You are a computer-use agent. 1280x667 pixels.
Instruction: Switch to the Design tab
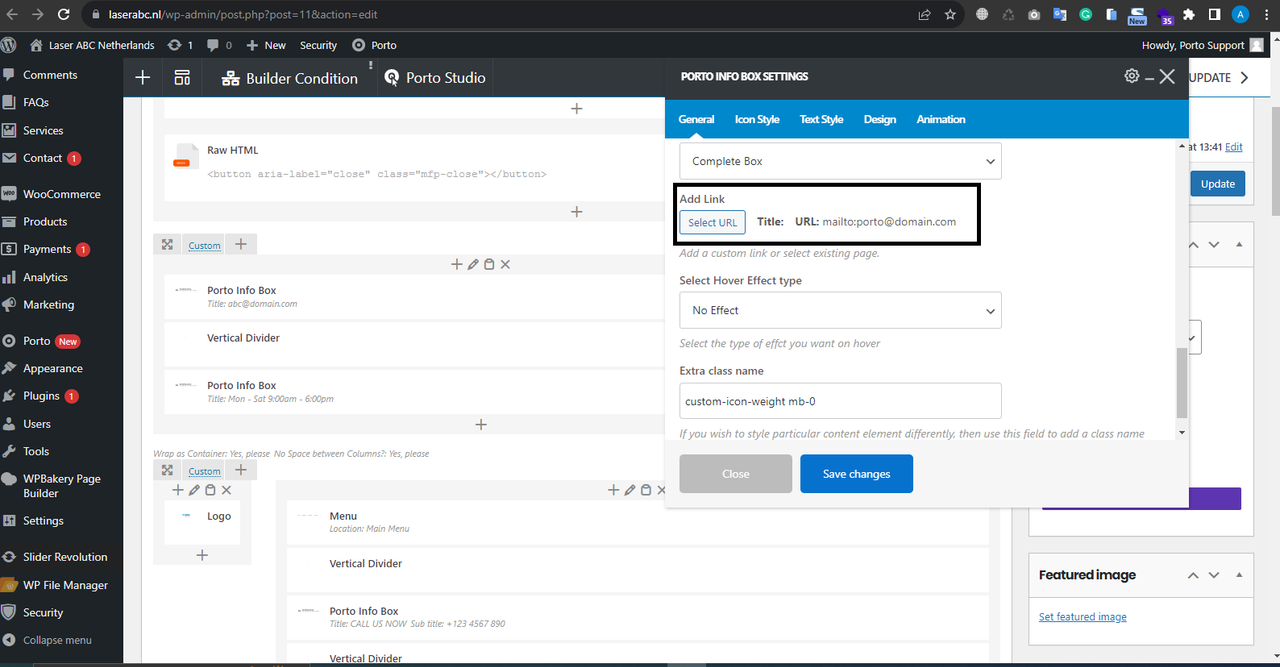pyautogui.click(x=880, y=119)
